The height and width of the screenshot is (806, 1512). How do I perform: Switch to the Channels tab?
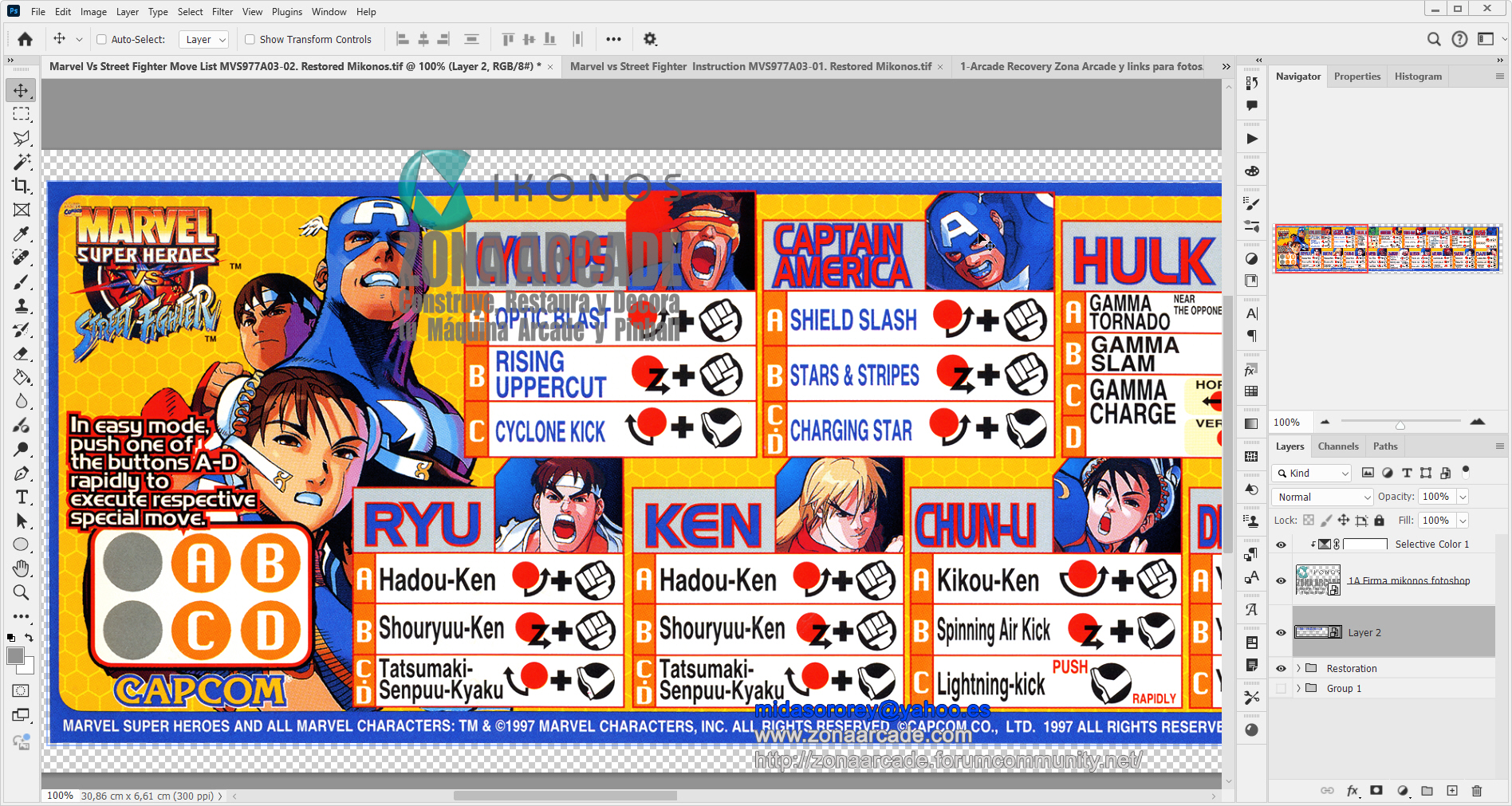(1338, 446)
